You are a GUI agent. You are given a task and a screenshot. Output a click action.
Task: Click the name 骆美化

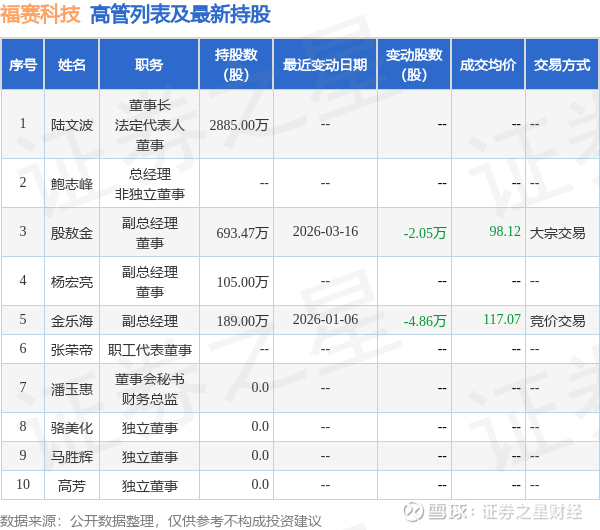(72, 428)
